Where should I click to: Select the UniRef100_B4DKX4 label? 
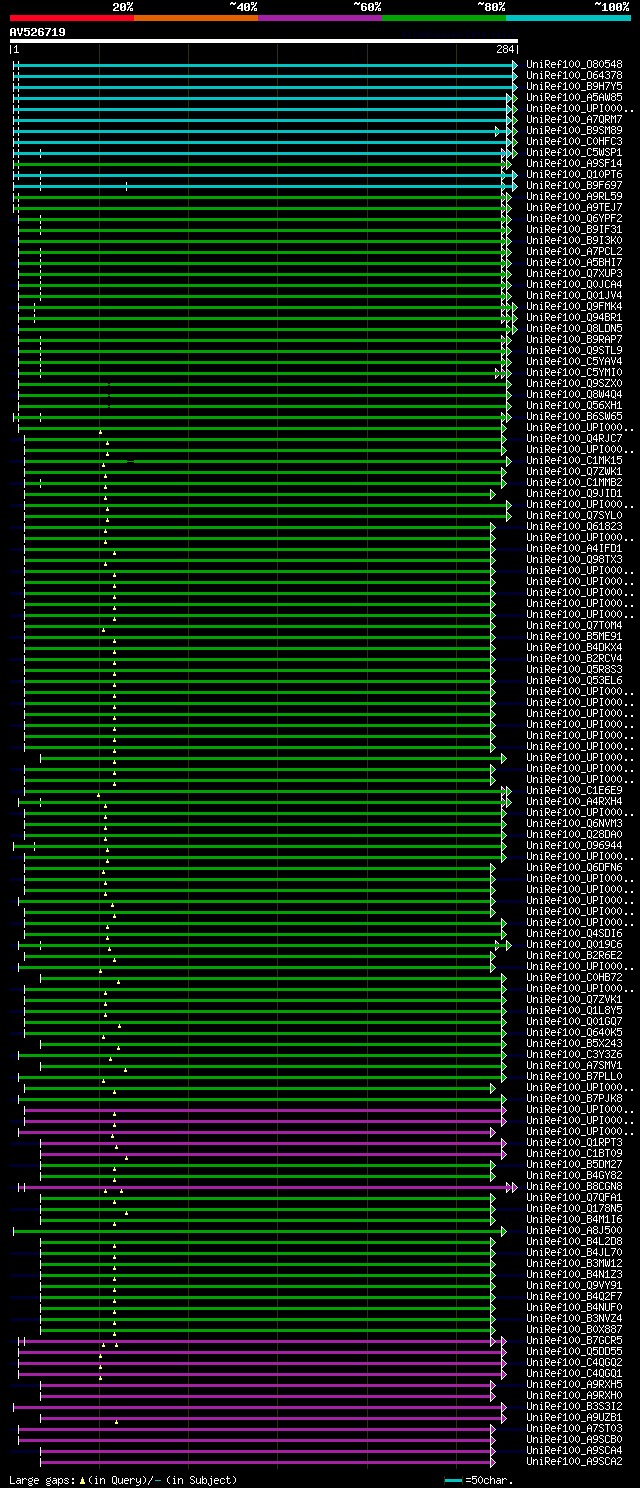[x=574, y=648]
